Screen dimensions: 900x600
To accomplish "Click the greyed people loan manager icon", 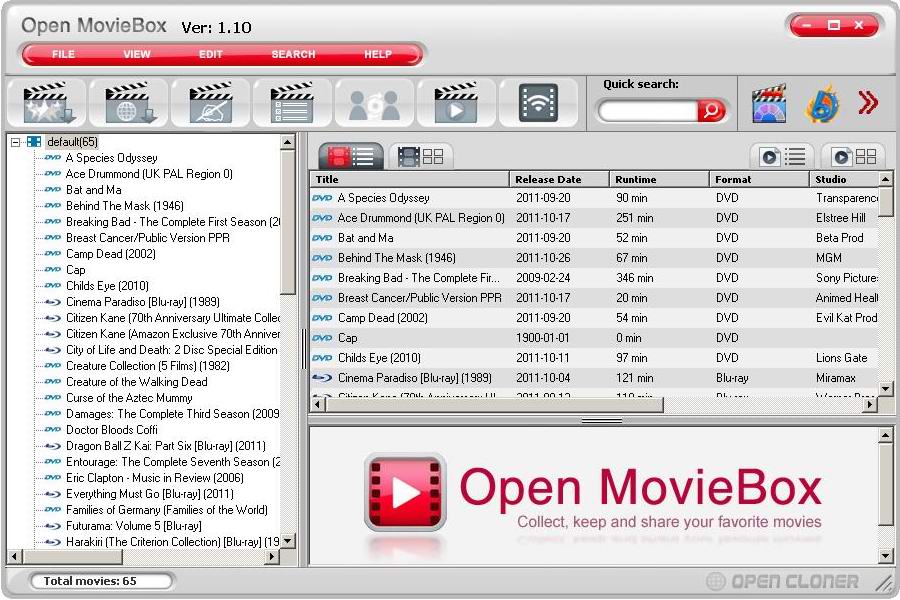I will tap(374, 104).
